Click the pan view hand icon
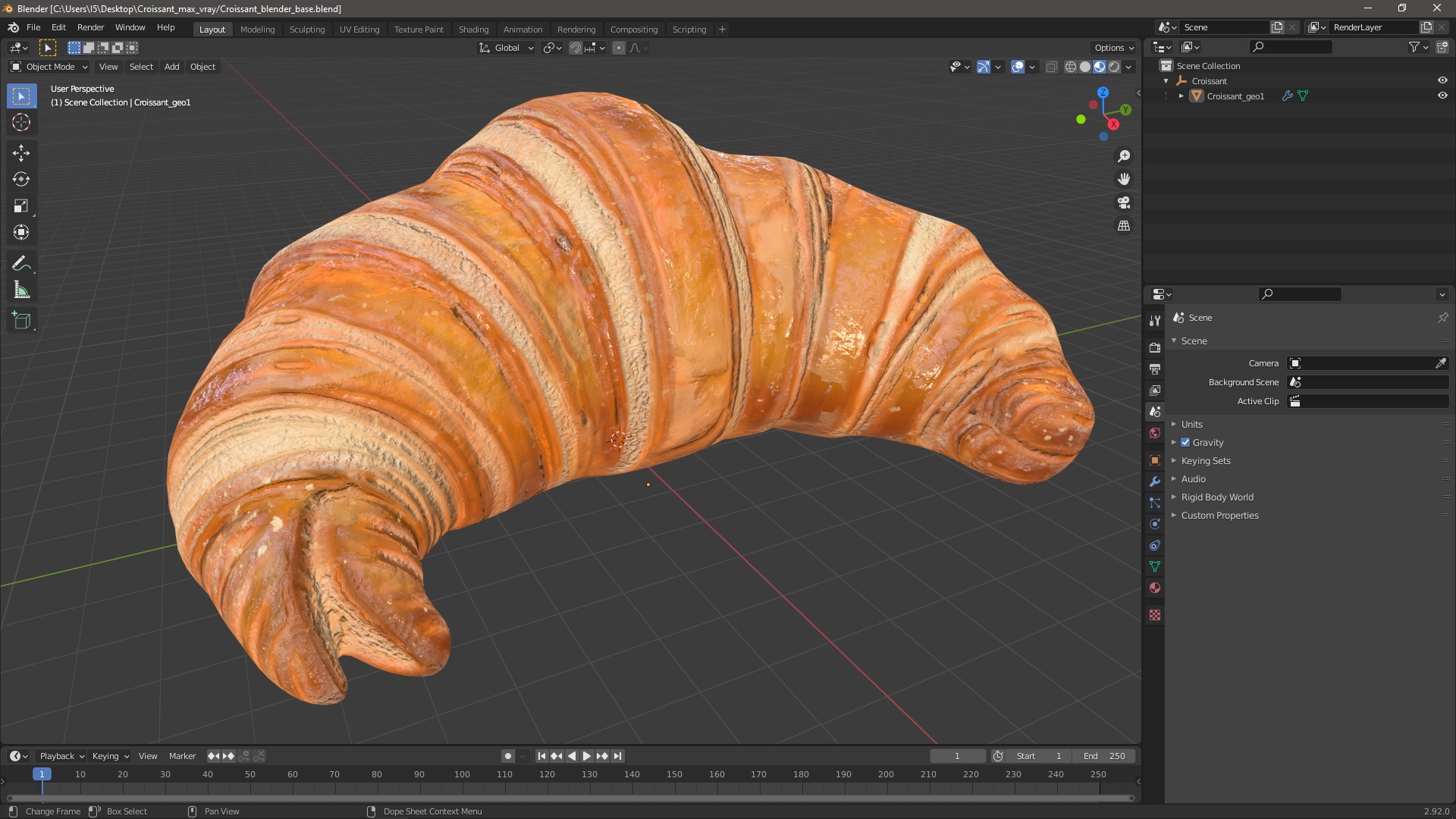The width and height of the screenshot is (1456, 819). click(x=1124, y=179)
